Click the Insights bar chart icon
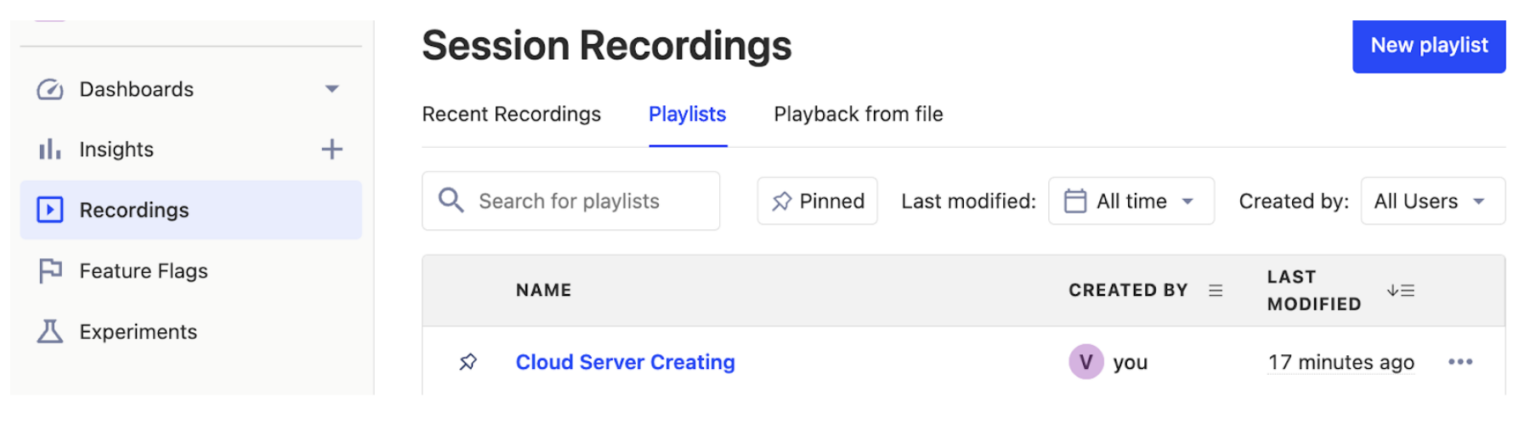The image size is (1525, 442). [x=50, y=150]
